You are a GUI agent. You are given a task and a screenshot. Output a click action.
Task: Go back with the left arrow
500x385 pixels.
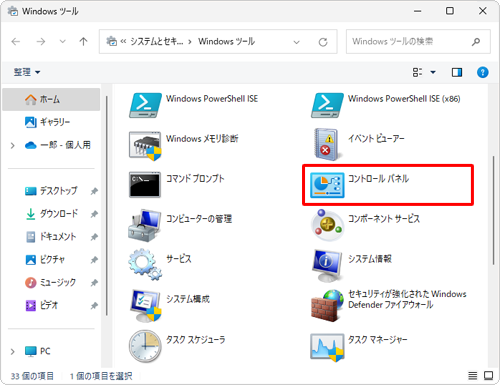(16, 42)
